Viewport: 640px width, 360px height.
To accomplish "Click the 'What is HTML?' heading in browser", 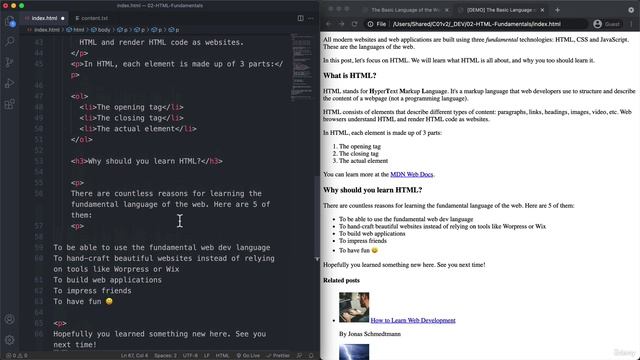I will click(349, 76).
